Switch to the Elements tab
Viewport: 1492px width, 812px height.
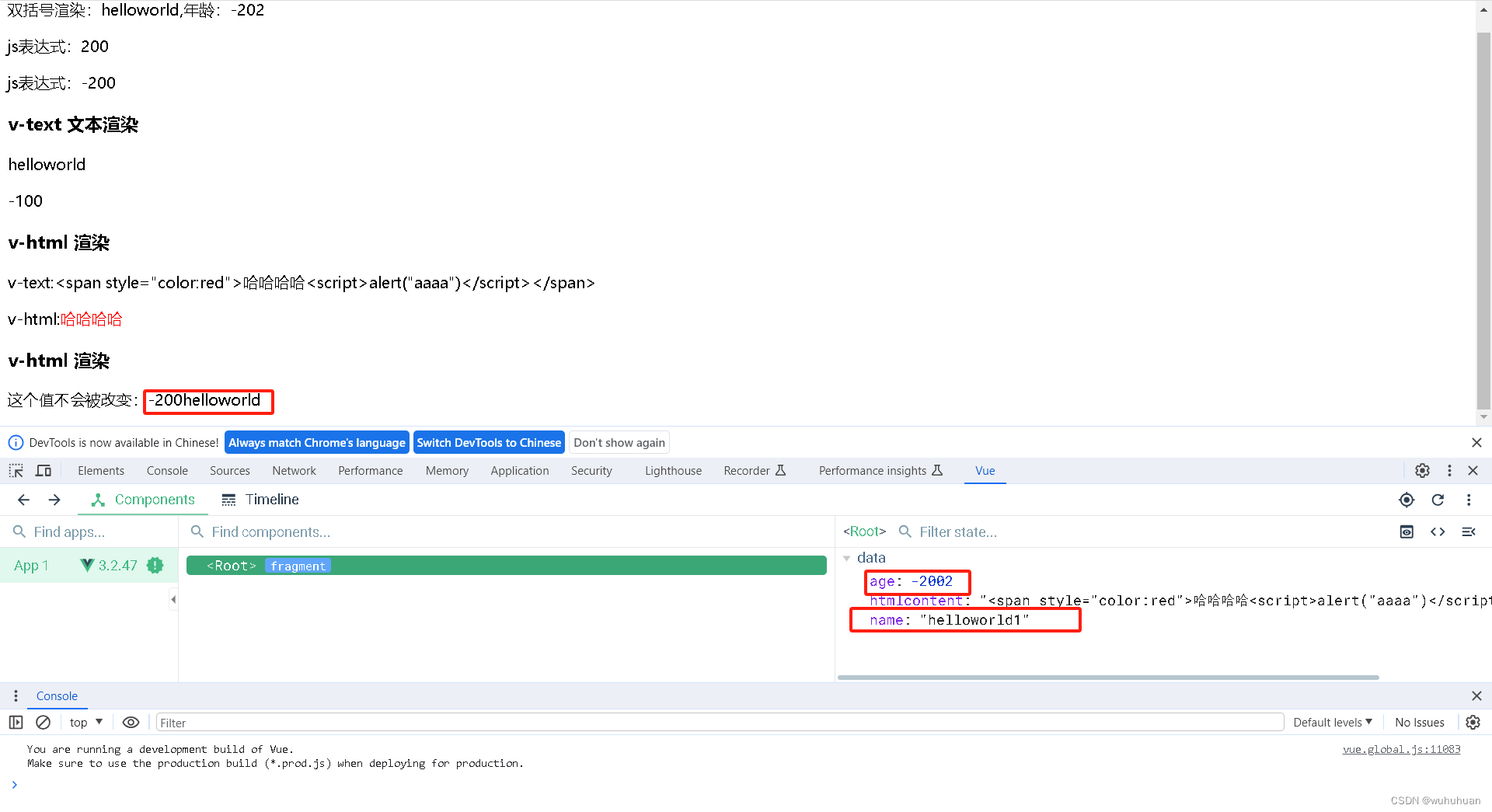(x=101, y=471)
